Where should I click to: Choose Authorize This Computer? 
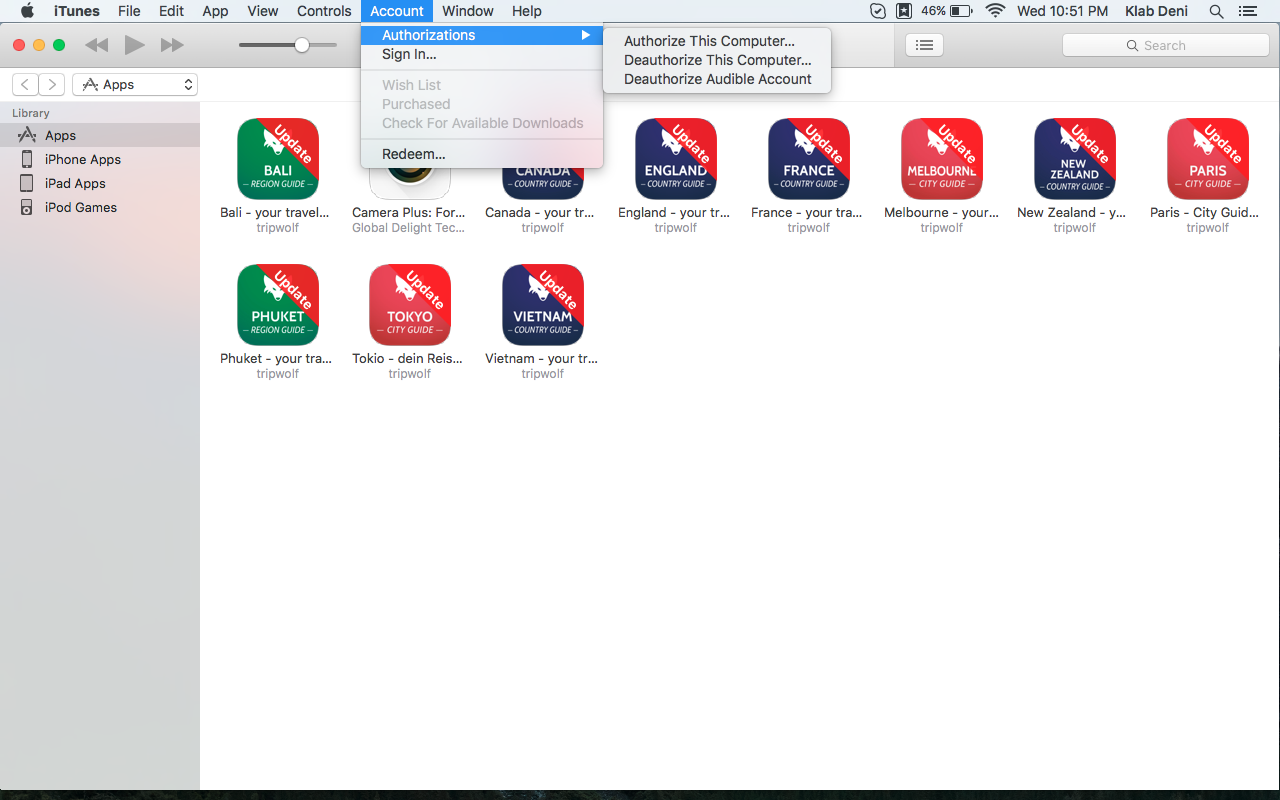(709, 41)
